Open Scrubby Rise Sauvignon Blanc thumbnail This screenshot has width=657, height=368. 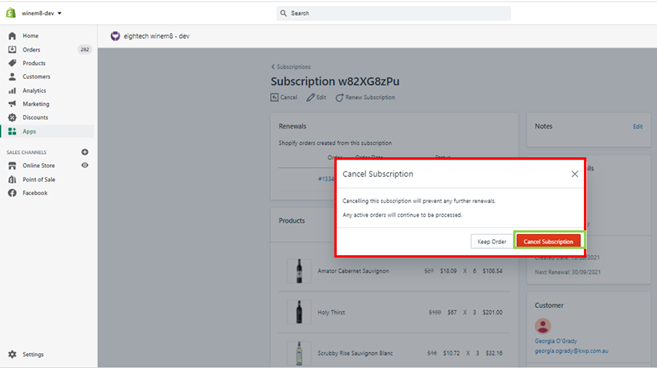click(299, 353)
